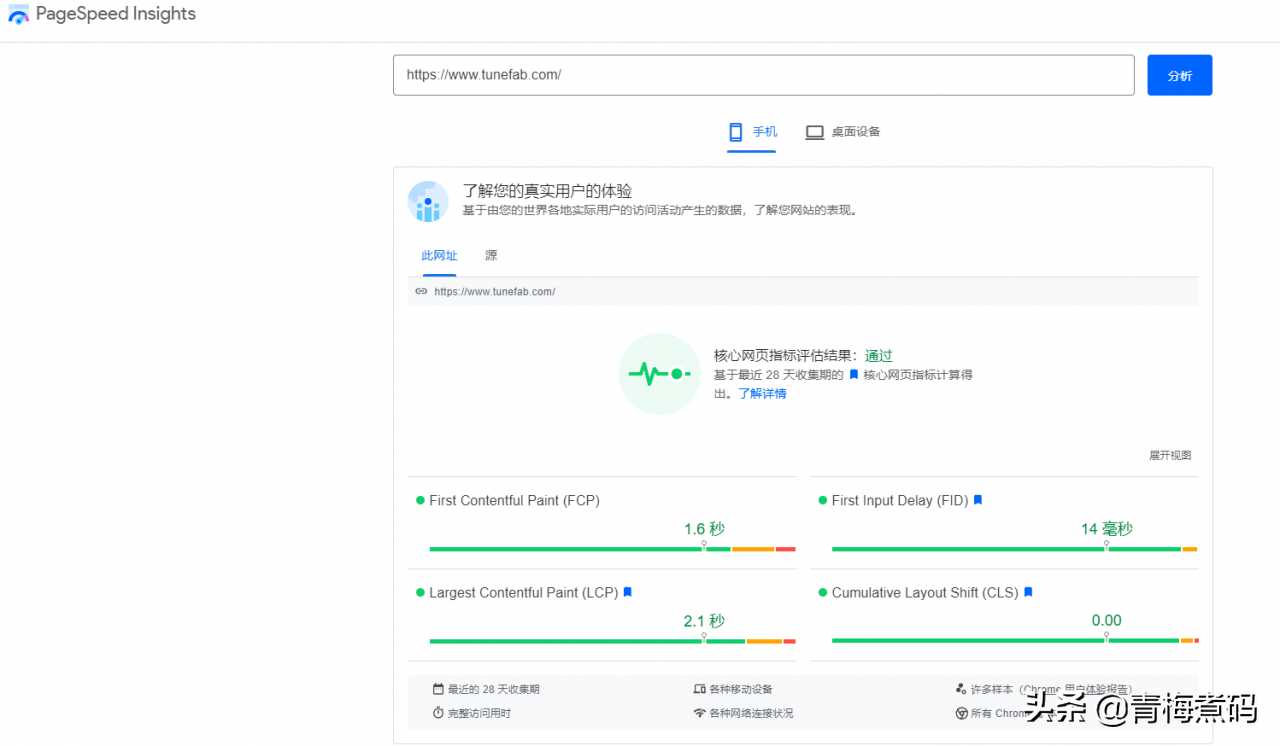Screen dimensions: 1280x746
Task: Select the 源 tab
Action: (491, 256)
